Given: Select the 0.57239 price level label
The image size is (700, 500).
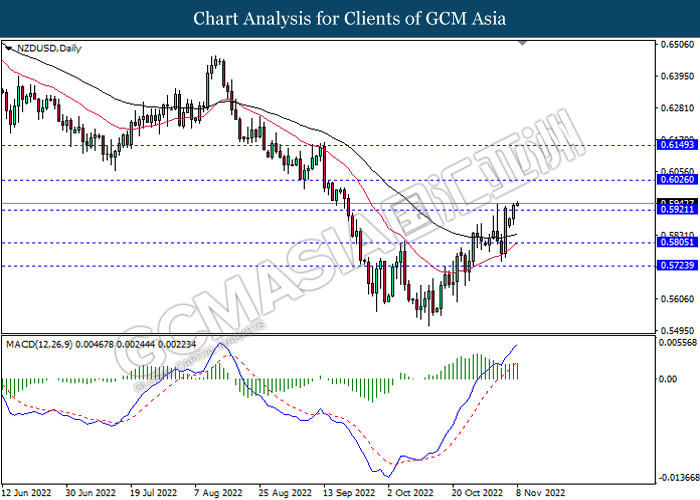Looking at the screenshot, I should (x=678, y=265).
